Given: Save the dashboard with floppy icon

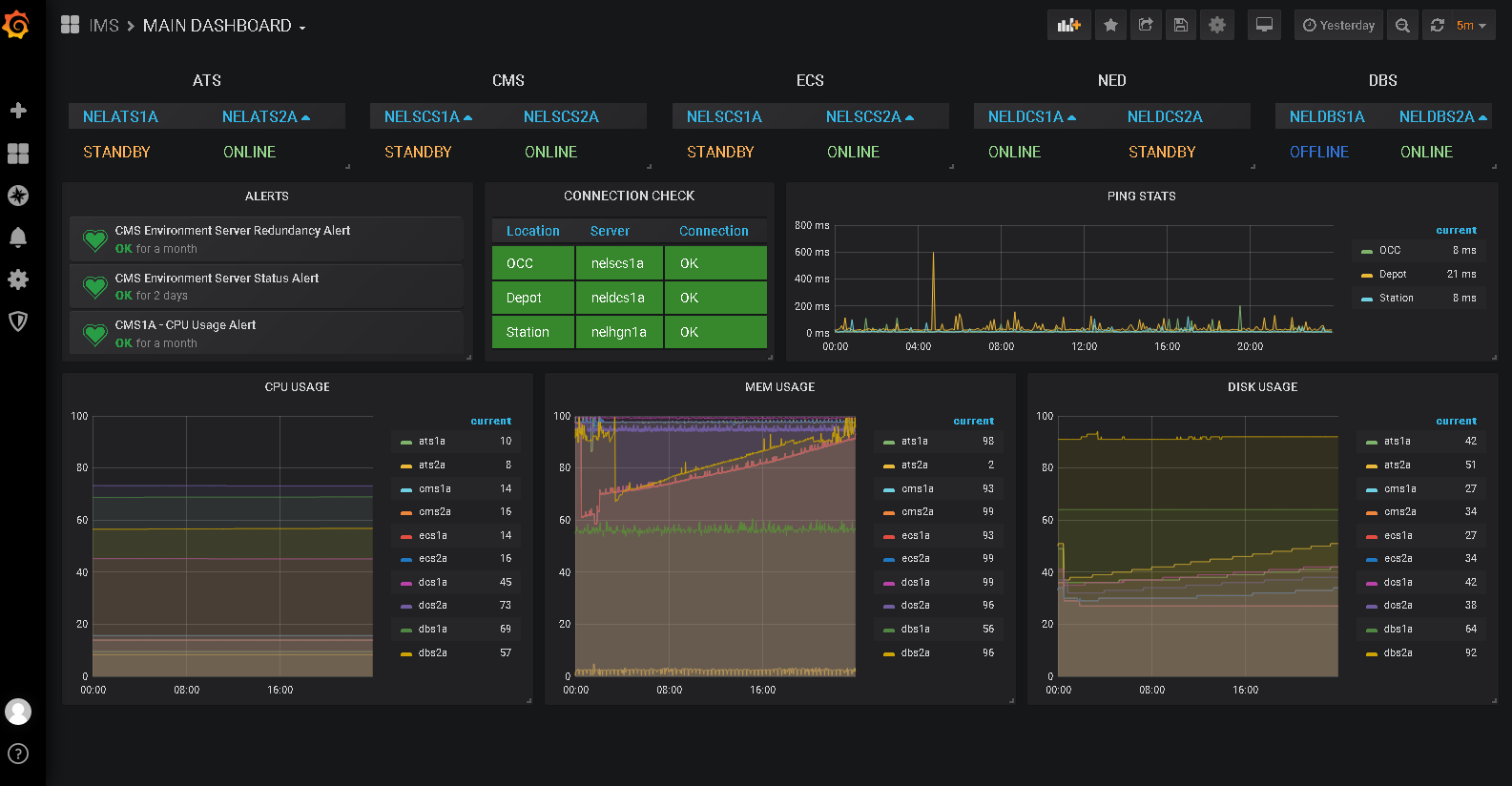Looking at the screenshot, I should 1181,26.
